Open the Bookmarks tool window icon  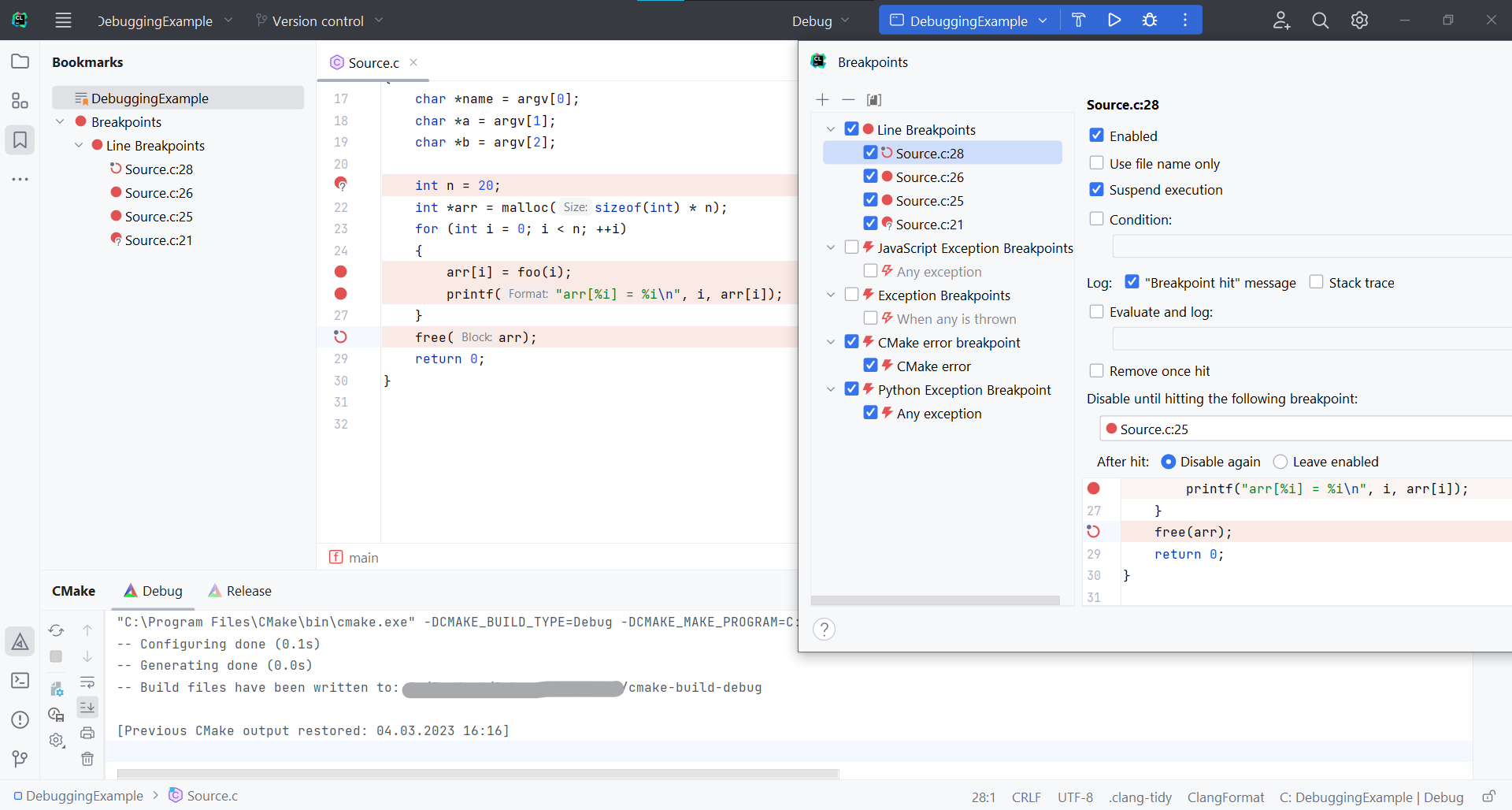coord(20,140)
